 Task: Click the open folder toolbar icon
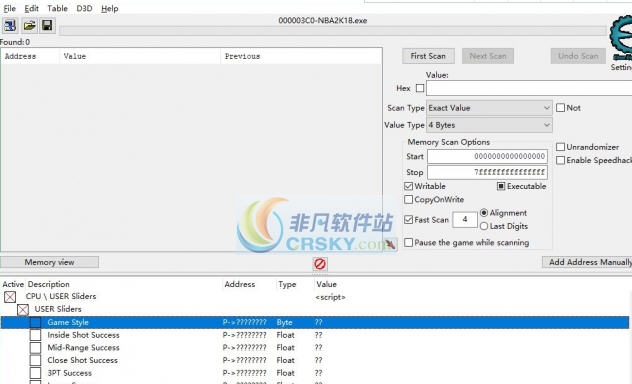coord(29,26)
